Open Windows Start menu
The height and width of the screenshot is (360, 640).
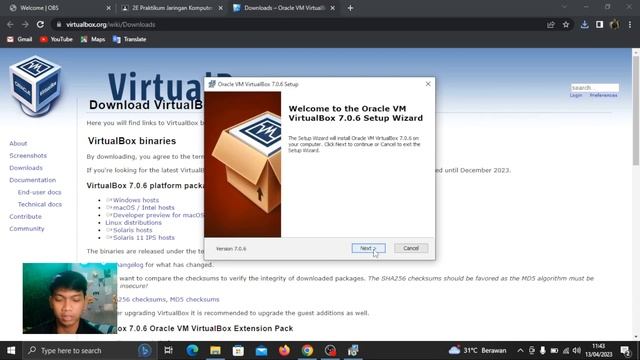(11, 350)
